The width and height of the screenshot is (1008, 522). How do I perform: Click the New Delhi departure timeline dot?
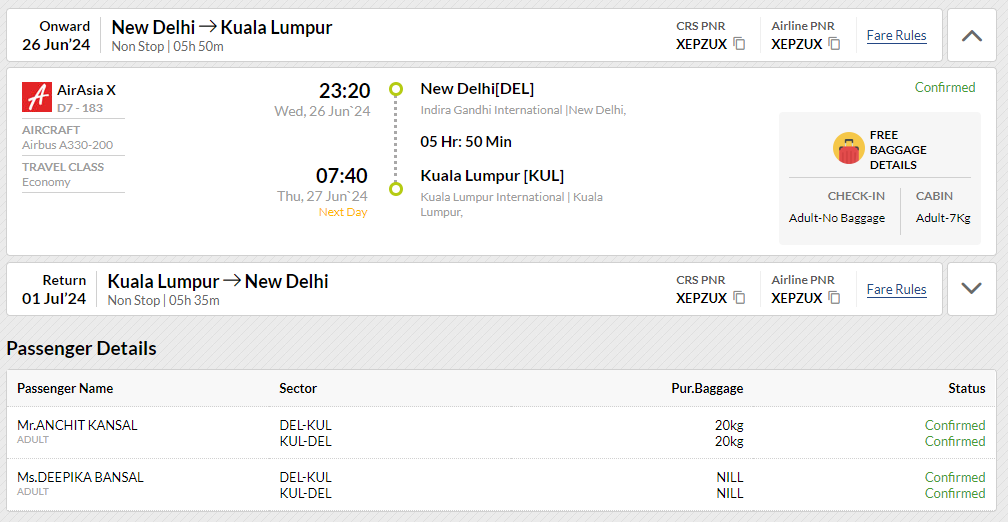point(396,89)
